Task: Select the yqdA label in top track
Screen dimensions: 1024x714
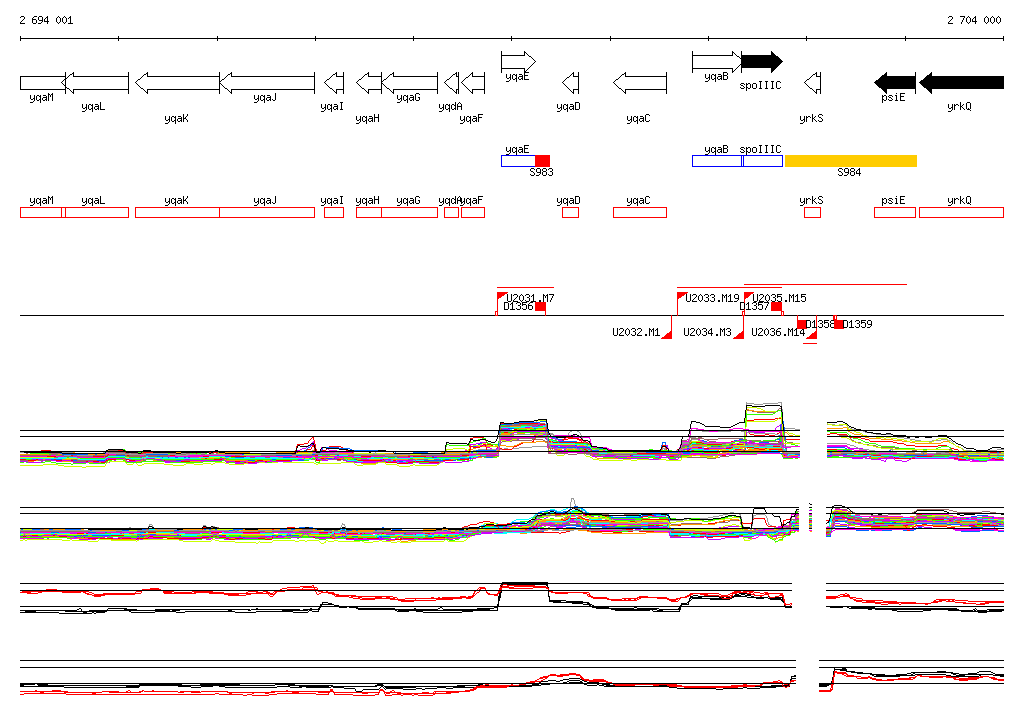Action: tap(450, 106)
